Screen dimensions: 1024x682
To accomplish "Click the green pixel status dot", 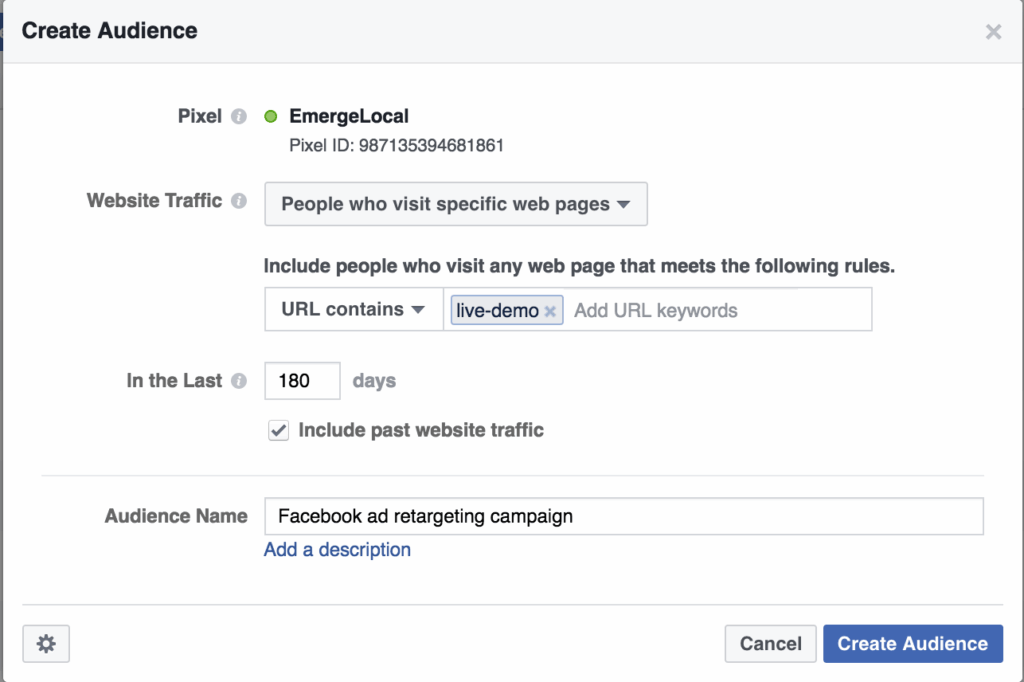I will click(x=271, y=117).
